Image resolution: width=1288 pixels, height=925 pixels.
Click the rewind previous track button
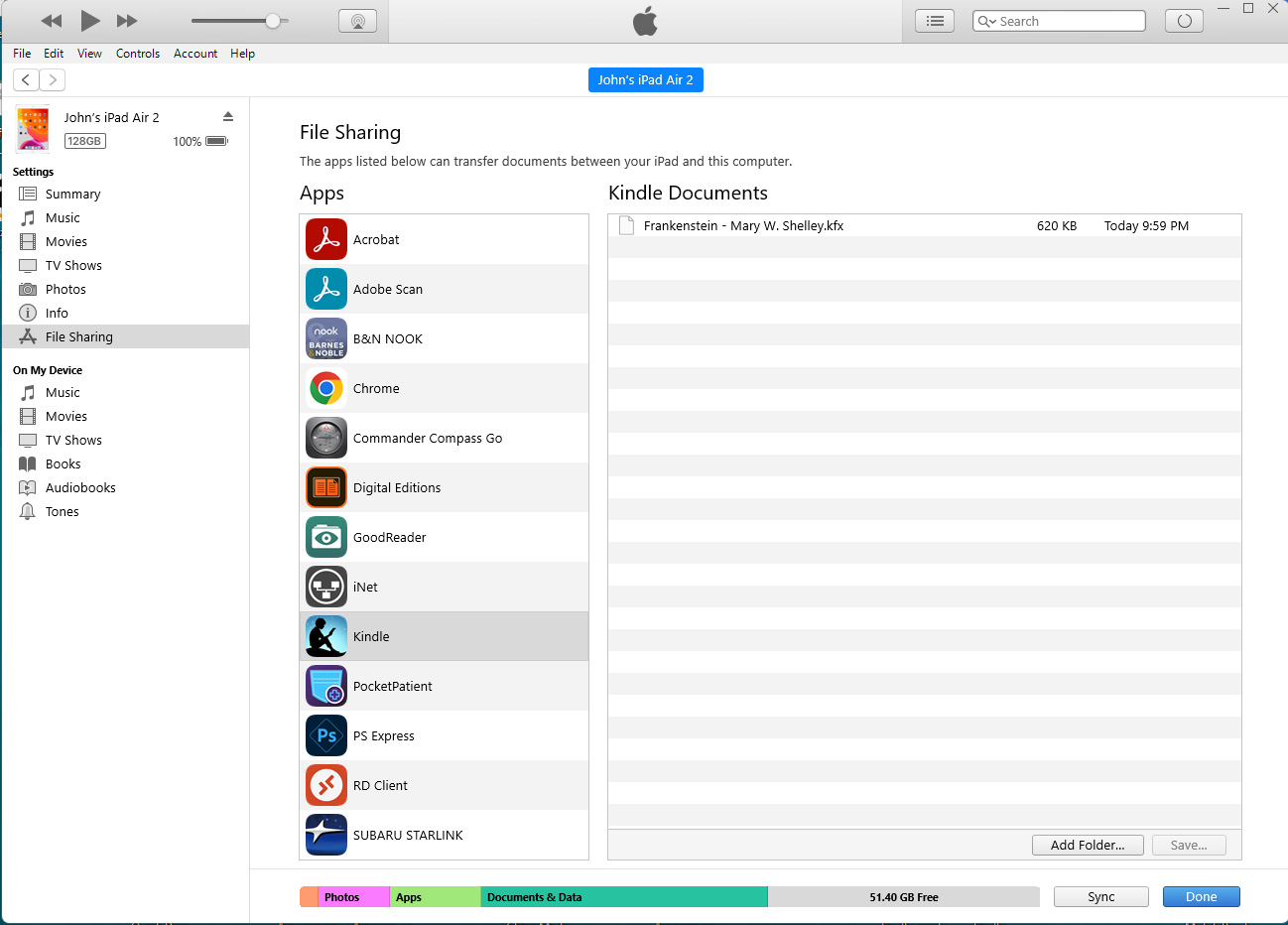coord(52,21)
